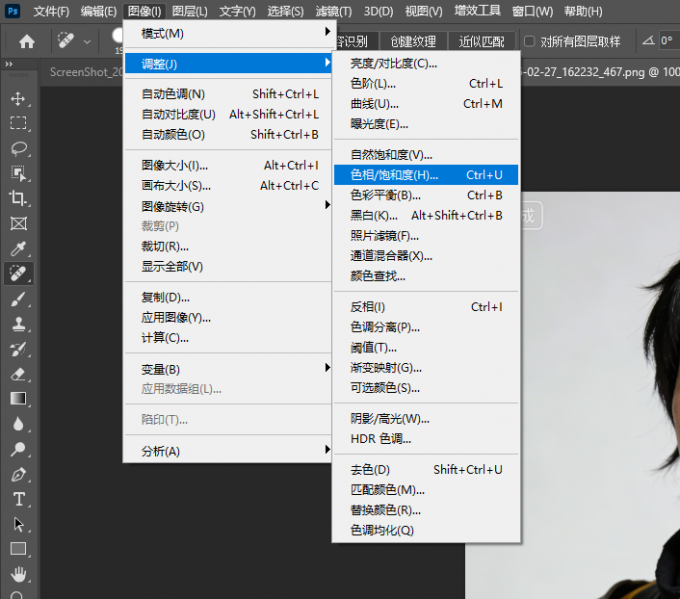Select the Clone Stamp tool
This screenshot has height=599, width=680.
tap(18, 324)
